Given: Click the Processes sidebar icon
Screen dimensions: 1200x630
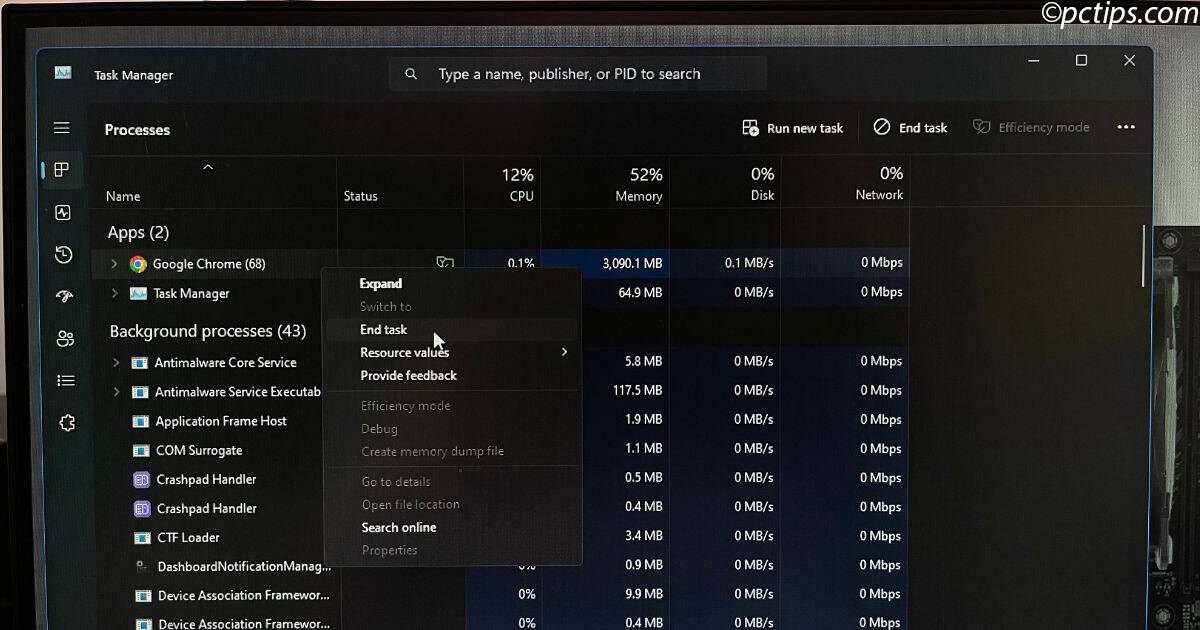Looking at the screenshot, I should [x=61, y=170].
